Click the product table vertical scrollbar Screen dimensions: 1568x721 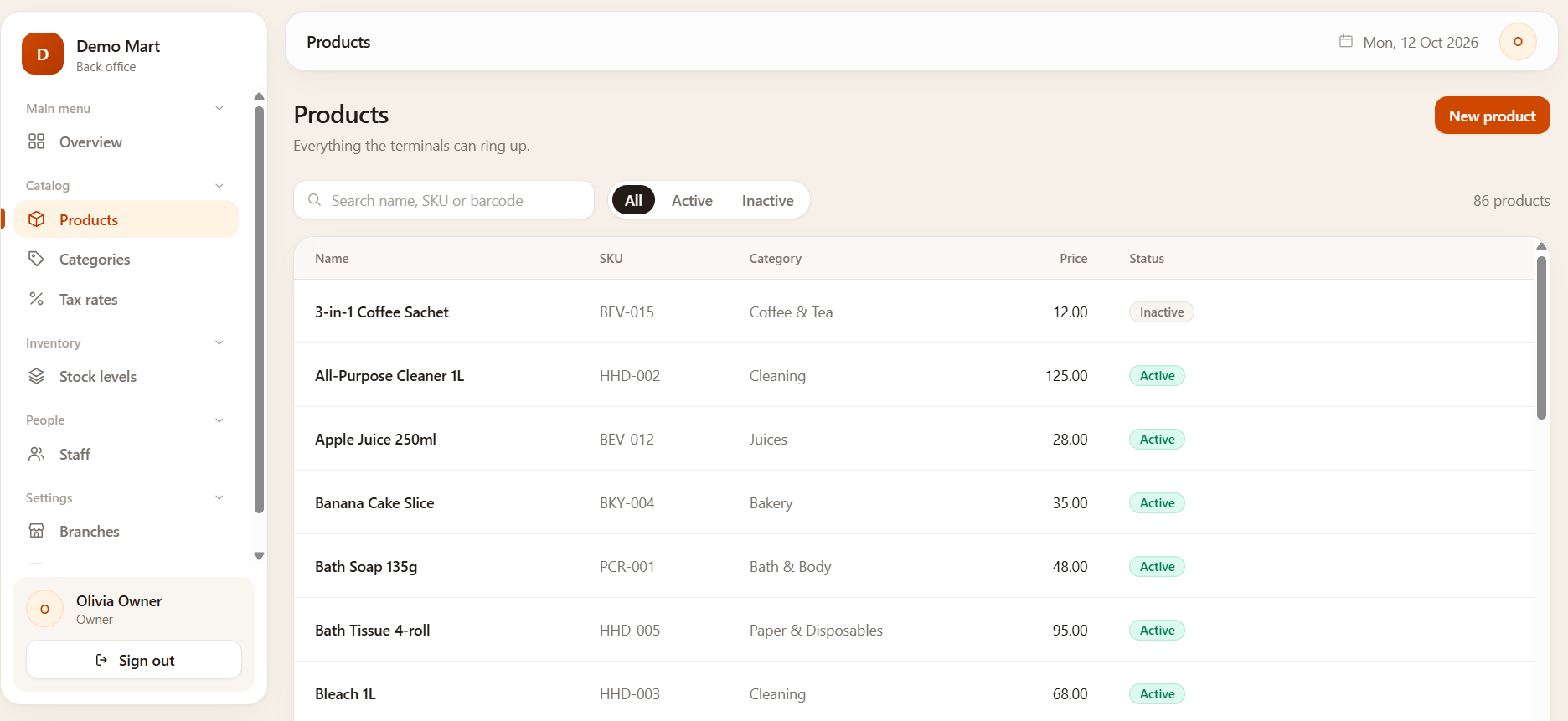pos(1541,337)
